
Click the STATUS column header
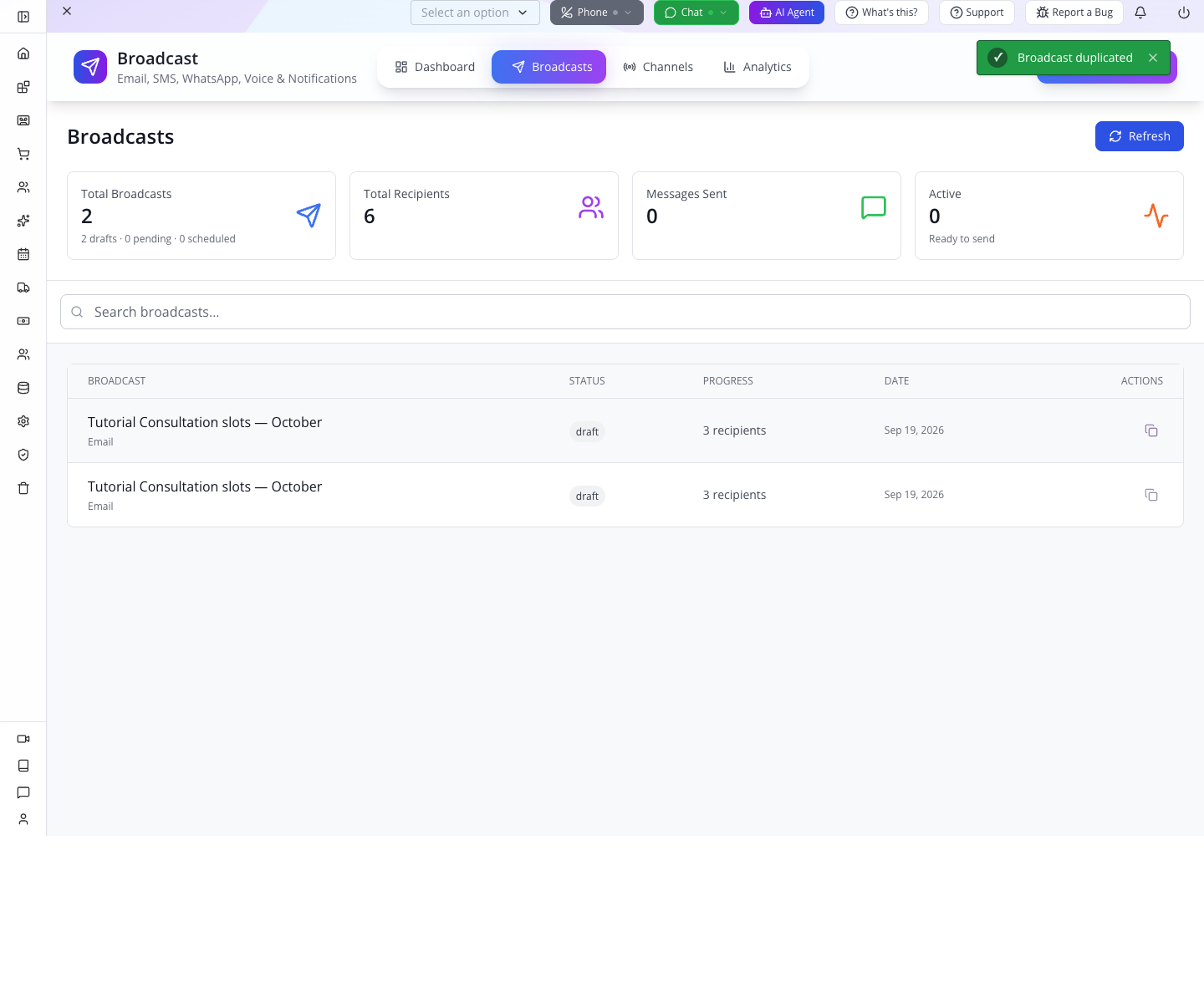[x=587, y=381]
